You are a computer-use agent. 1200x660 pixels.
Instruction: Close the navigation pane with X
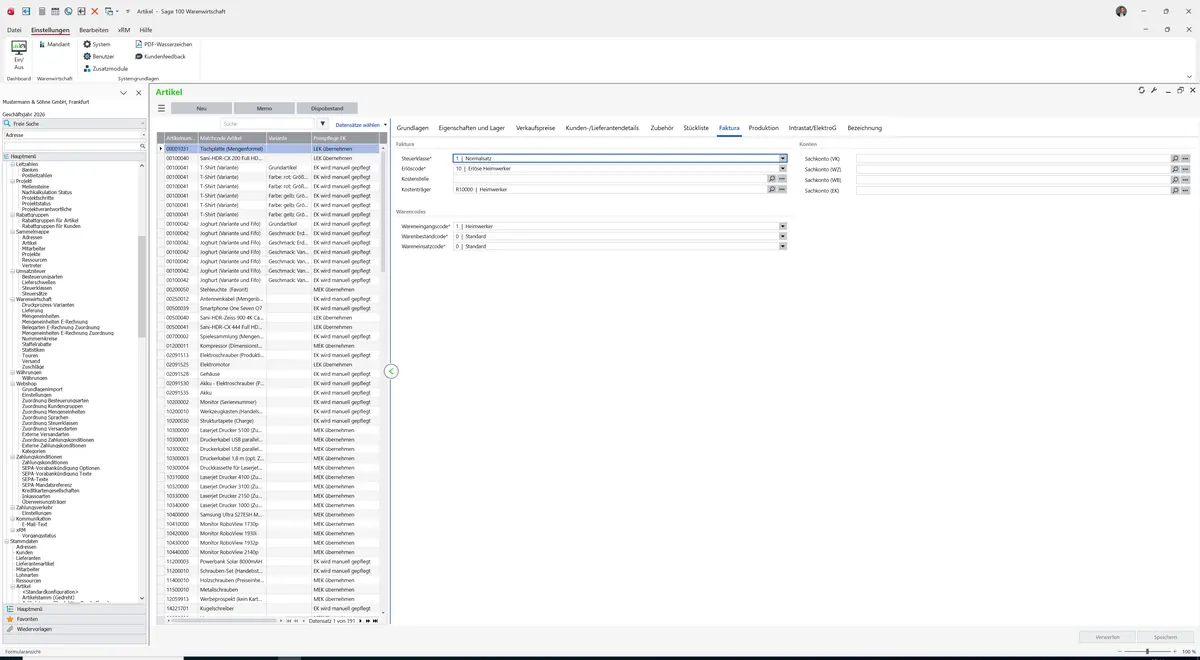[x=137, y=92]
